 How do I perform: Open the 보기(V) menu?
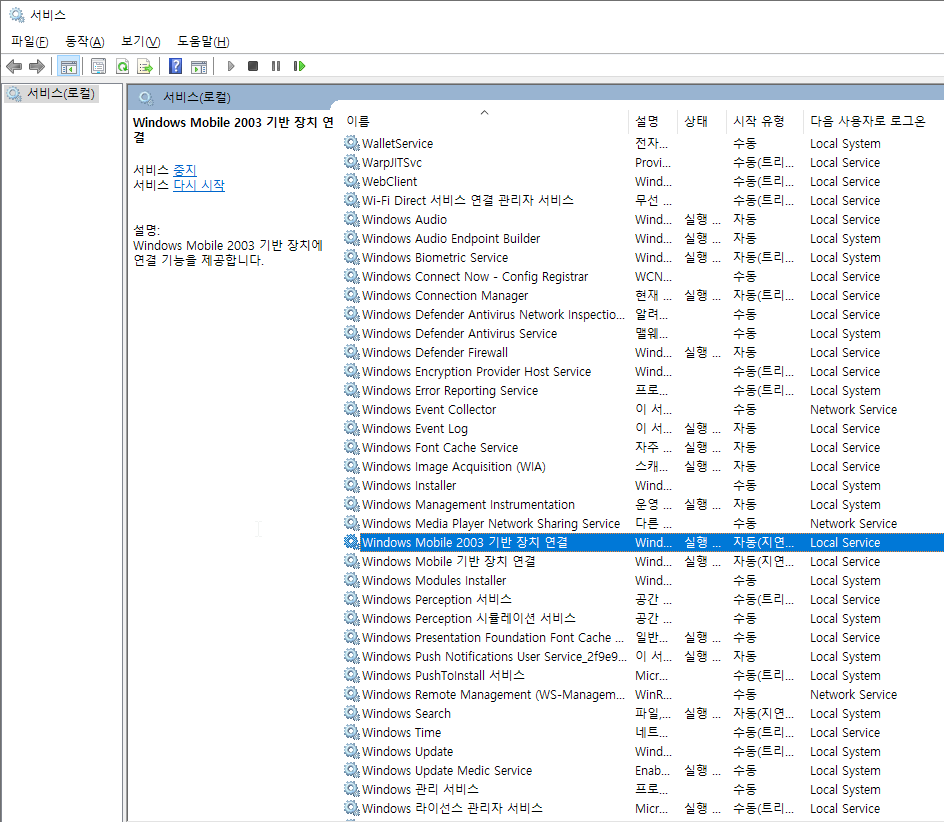click(141, 42)
